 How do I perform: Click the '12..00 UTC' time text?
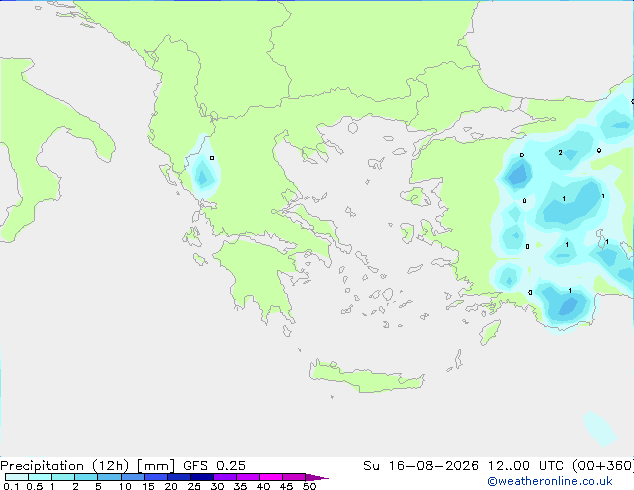(526, 466)
